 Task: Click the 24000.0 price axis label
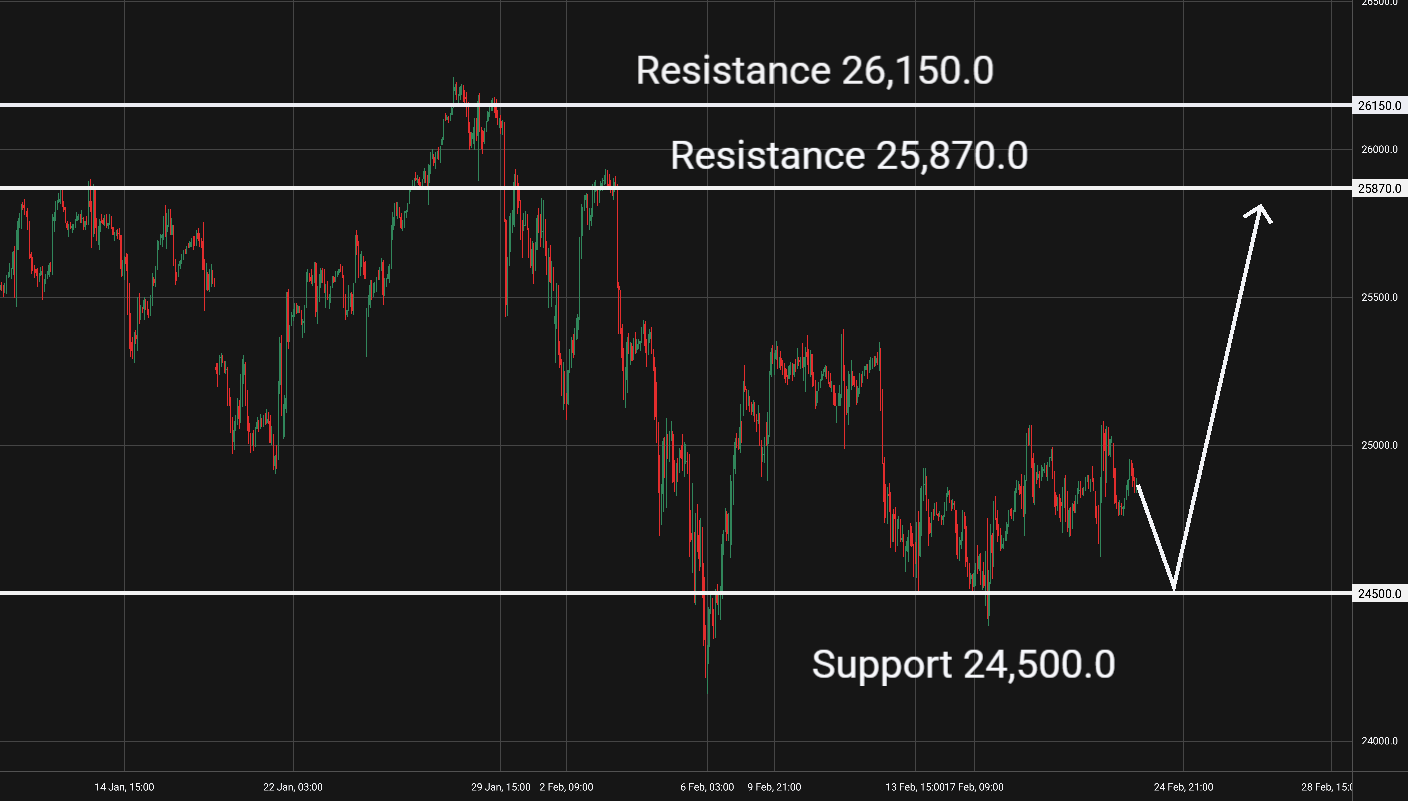(1380, 741)
